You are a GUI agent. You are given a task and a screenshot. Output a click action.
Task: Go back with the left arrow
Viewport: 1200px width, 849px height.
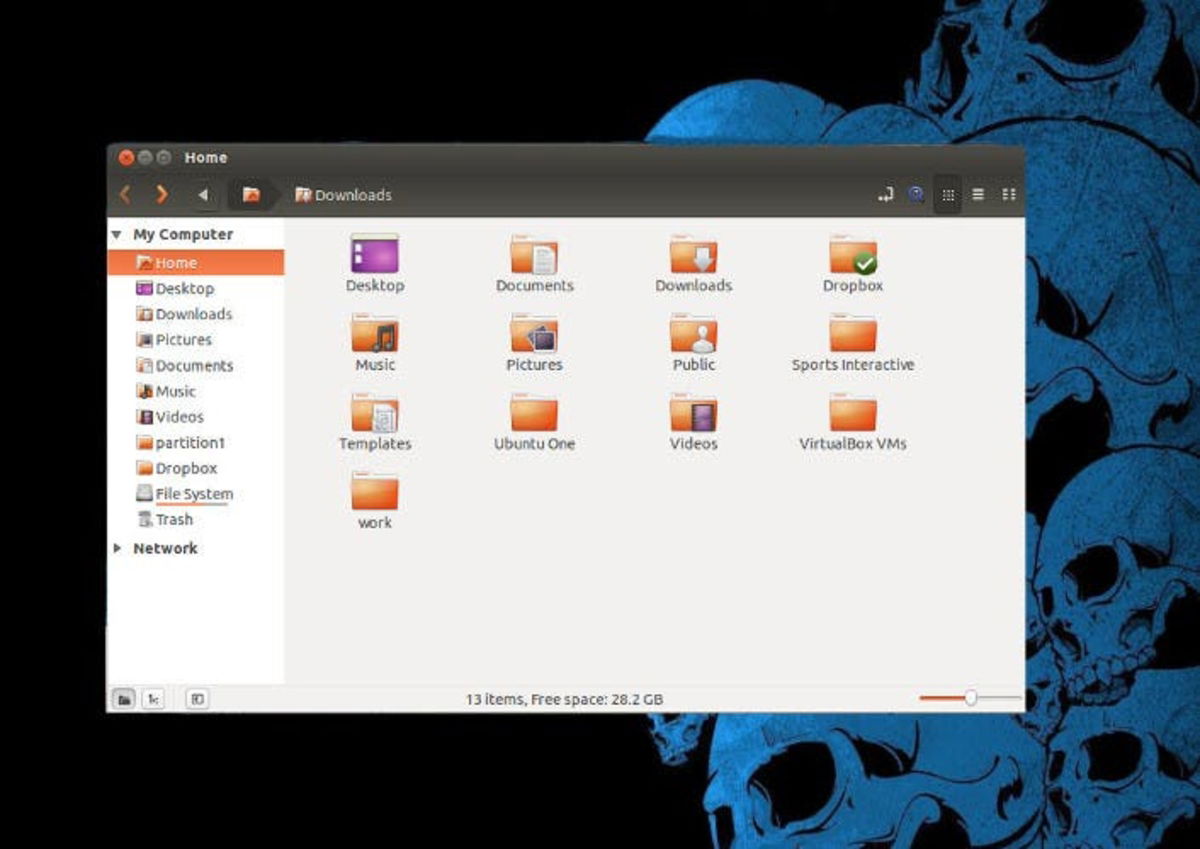125,195
